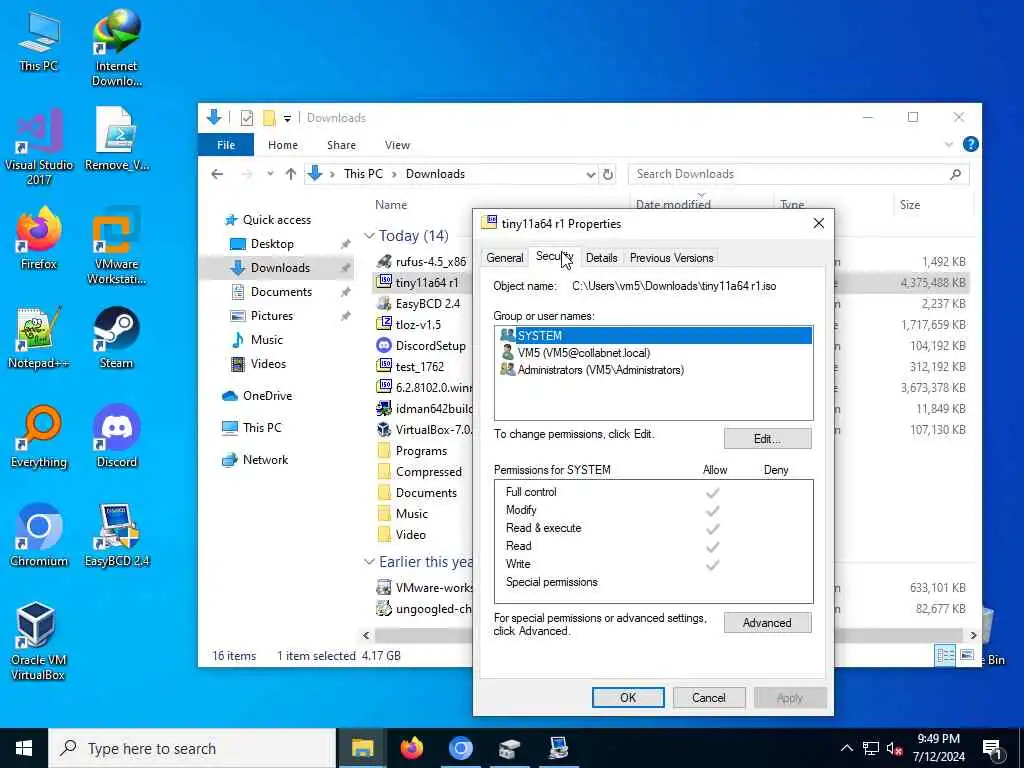Open Everything search desktop icon
The height and width of the screenshot is (768, 1024).
click(x=39, y=437)
